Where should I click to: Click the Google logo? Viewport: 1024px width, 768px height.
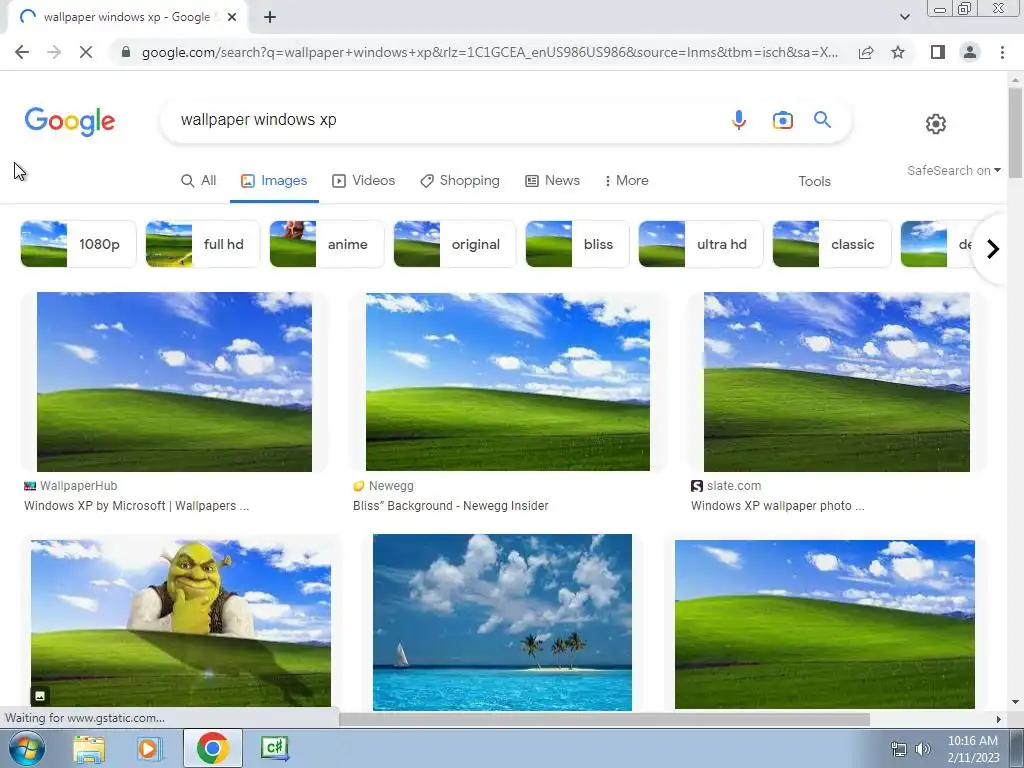[70, 121]
